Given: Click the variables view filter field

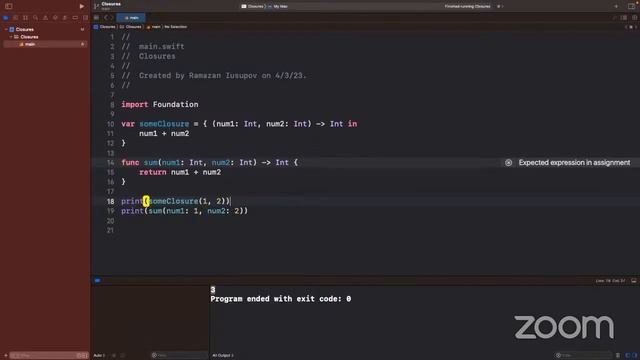Looking at the screenshot, I should click(x=179, y=356).
